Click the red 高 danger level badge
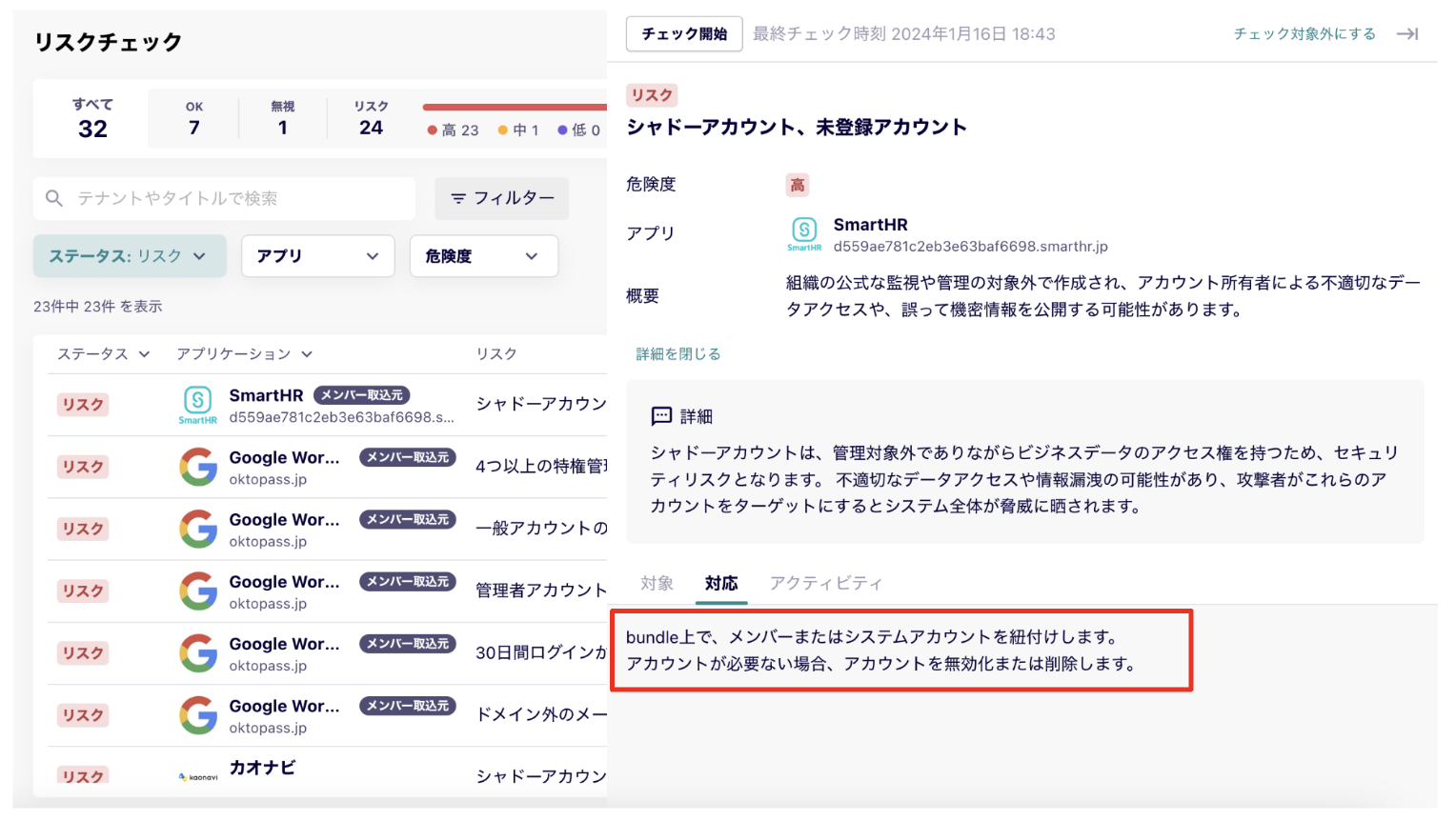The height and width of the screenshot is (821, 1456). tap(798, 185)
